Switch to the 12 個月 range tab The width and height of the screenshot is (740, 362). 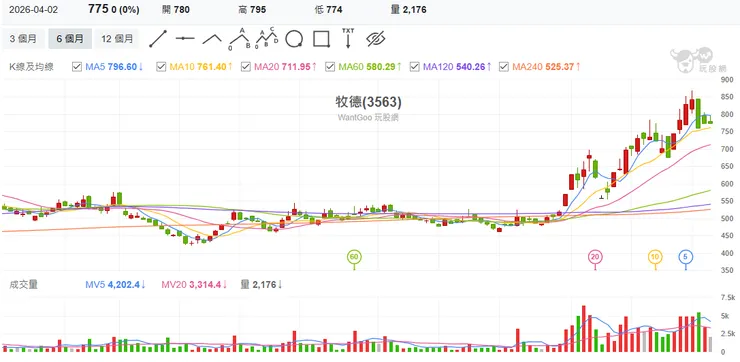pyautogui.click(x=117, y=39)
